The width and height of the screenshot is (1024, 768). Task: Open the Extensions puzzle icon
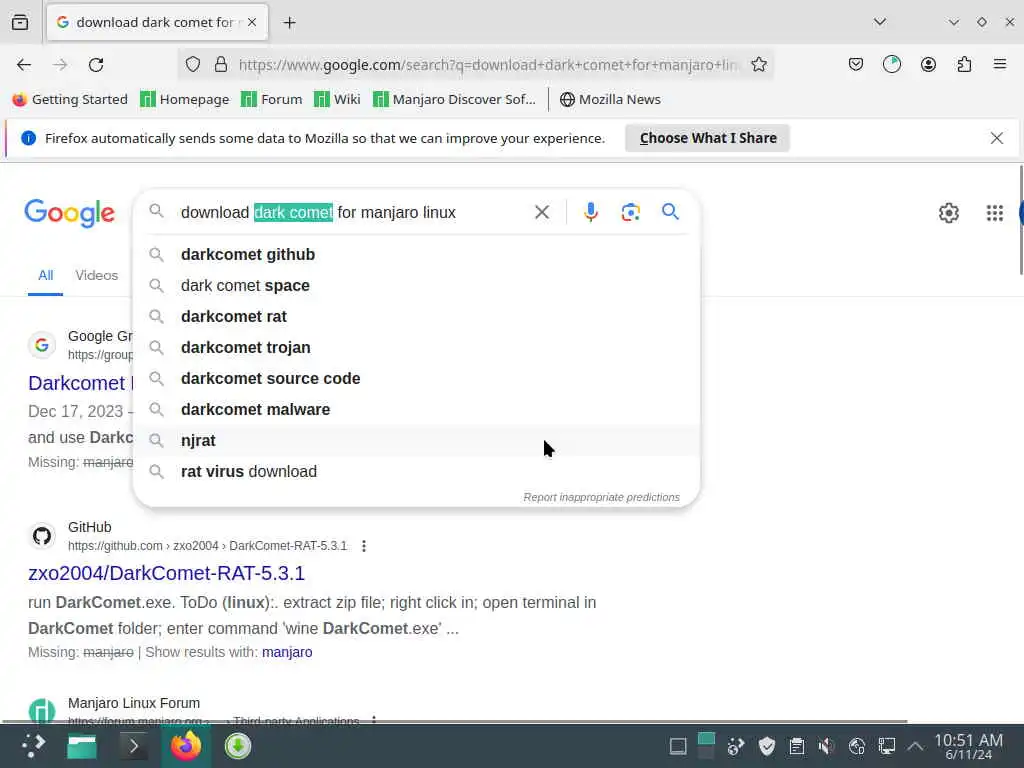(x=964, y=65)
